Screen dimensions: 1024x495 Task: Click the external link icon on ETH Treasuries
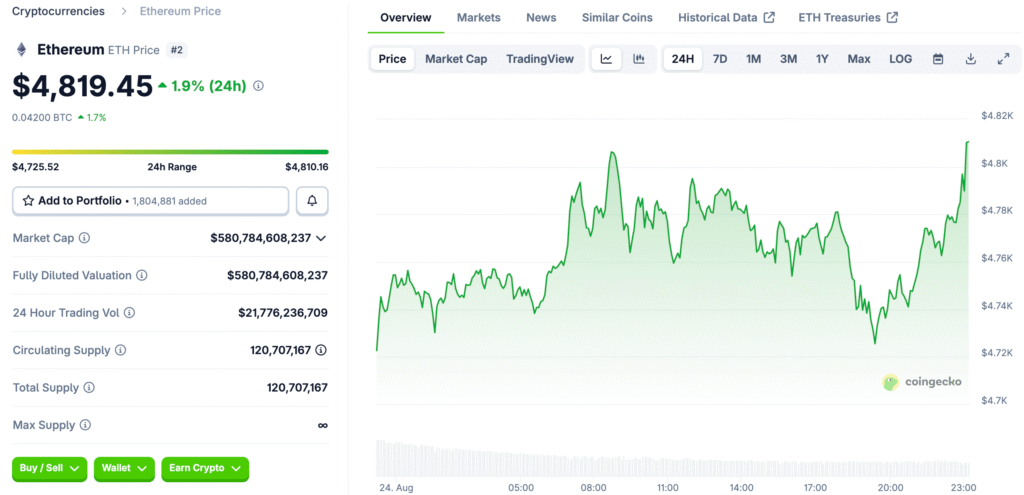(892, 18)
